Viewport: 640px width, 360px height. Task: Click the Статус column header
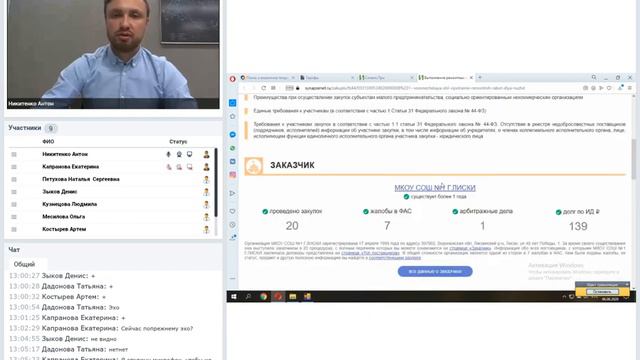click(178, 142)
